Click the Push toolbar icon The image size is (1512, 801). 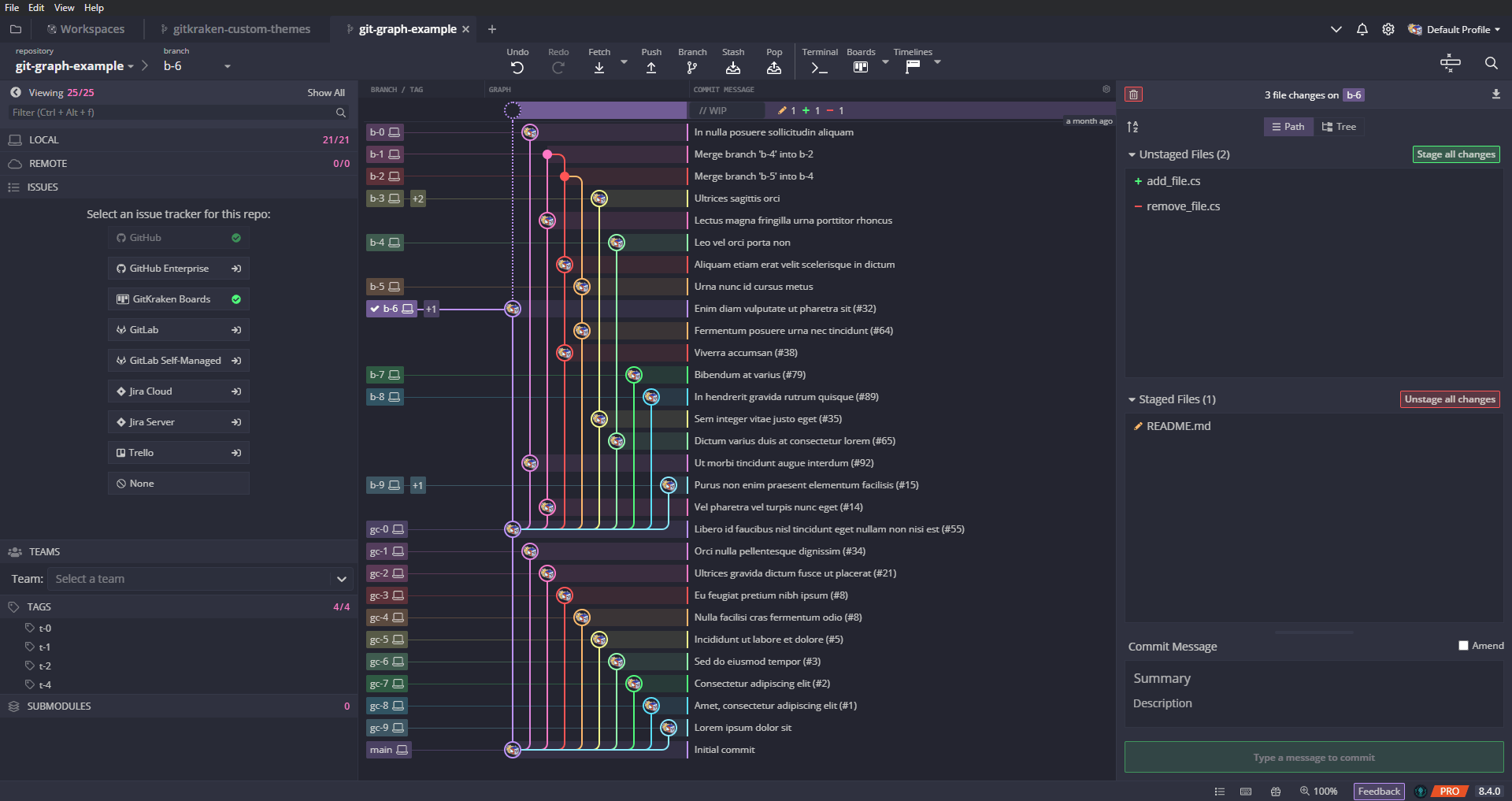coord(651,67)
